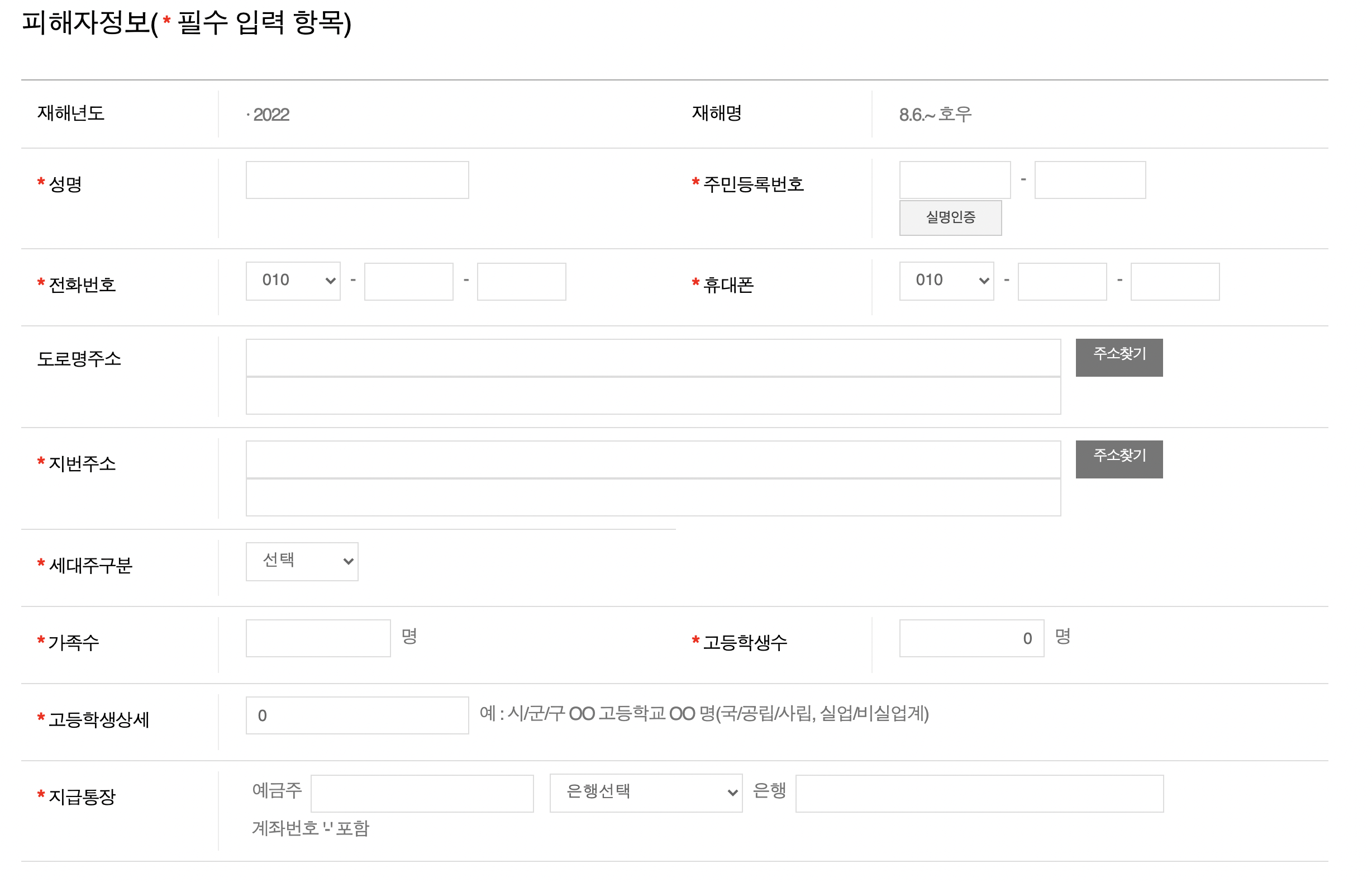Screen dimensions: 1372x882
Task: Open the 전화번호 010 prefix dropdown
Action: [293, 281]
